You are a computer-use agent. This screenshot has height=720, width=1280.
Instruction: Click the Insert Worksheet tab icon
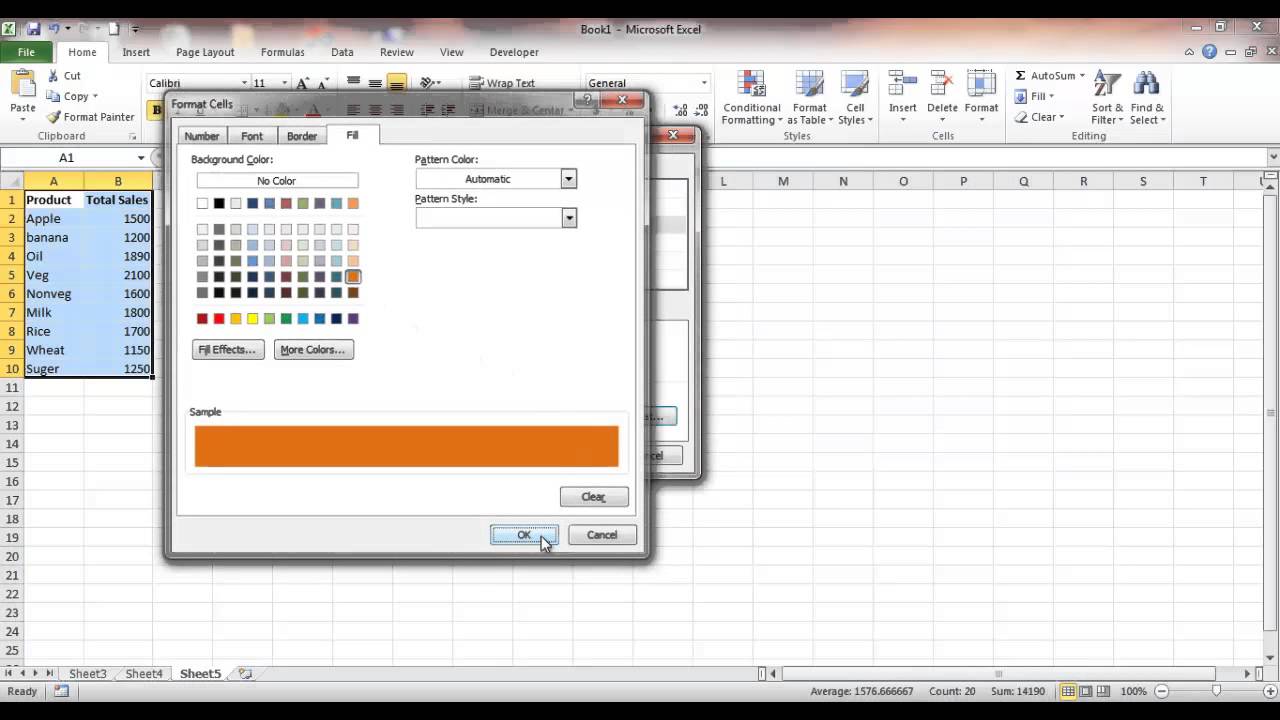pos(245,674)
